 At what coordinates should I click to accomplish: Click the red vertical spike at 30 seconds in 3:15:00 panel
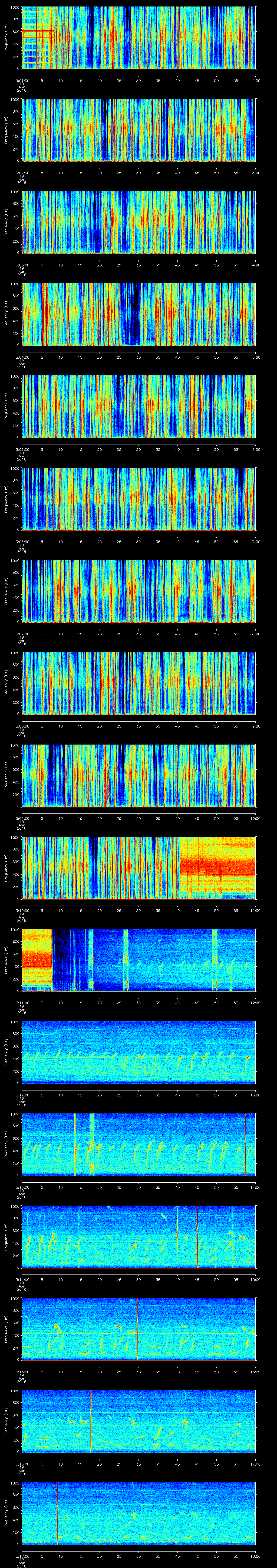138,1329
